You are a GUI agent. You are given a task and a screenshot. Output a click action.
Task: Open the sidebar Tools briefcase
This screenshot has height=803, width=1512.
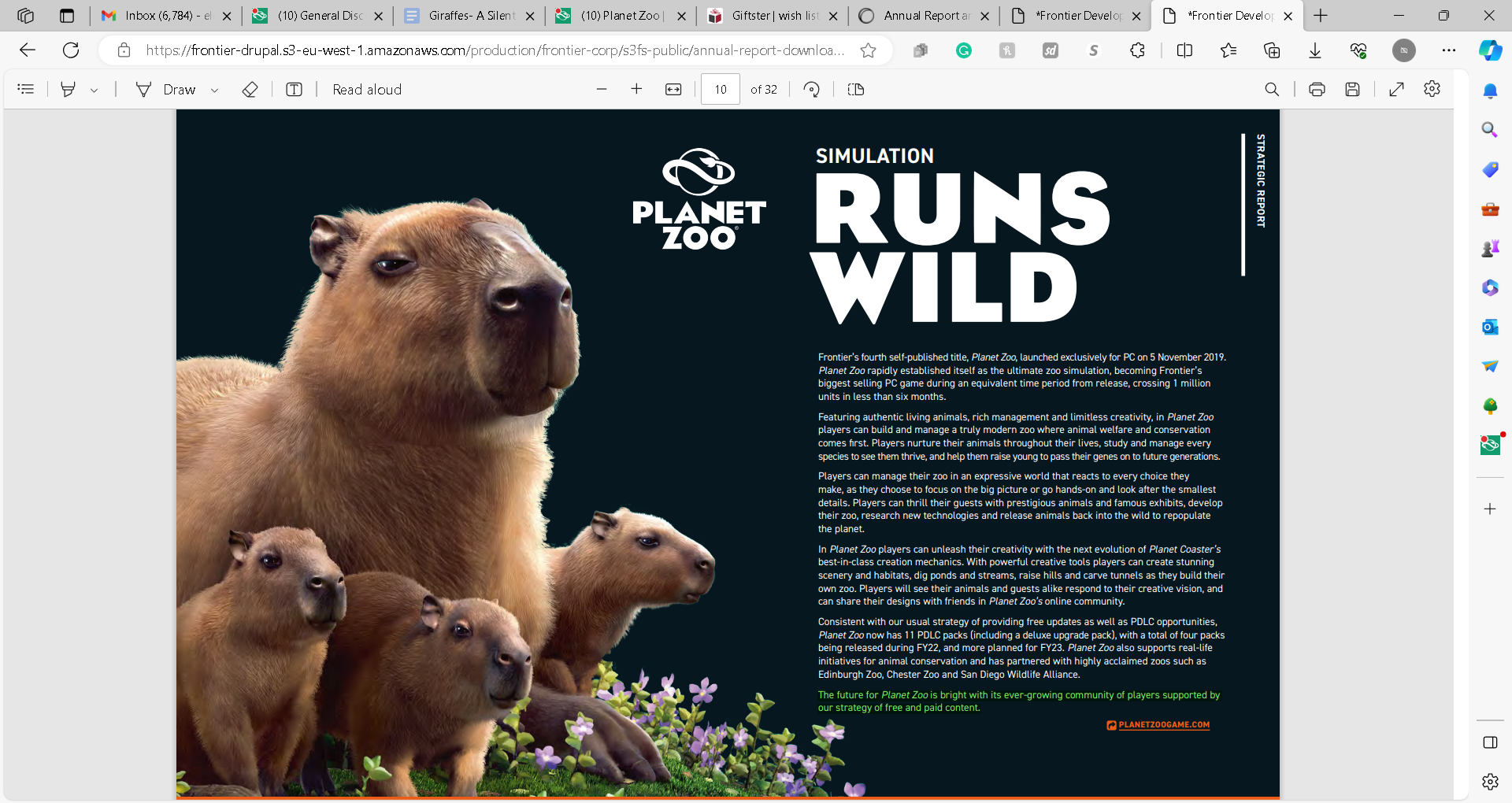[x=1490, y=209]
